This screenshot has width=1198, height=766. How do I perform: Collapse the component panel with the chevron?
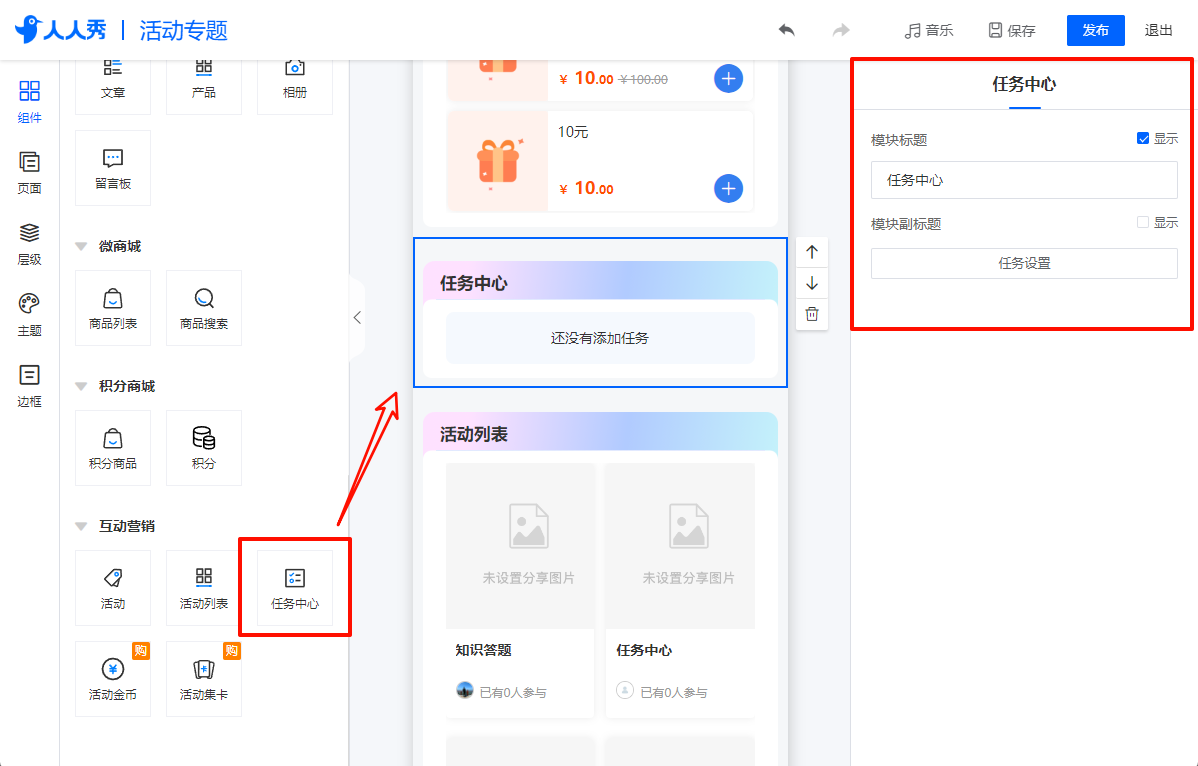pyautogui.click(x=357, y=318)
